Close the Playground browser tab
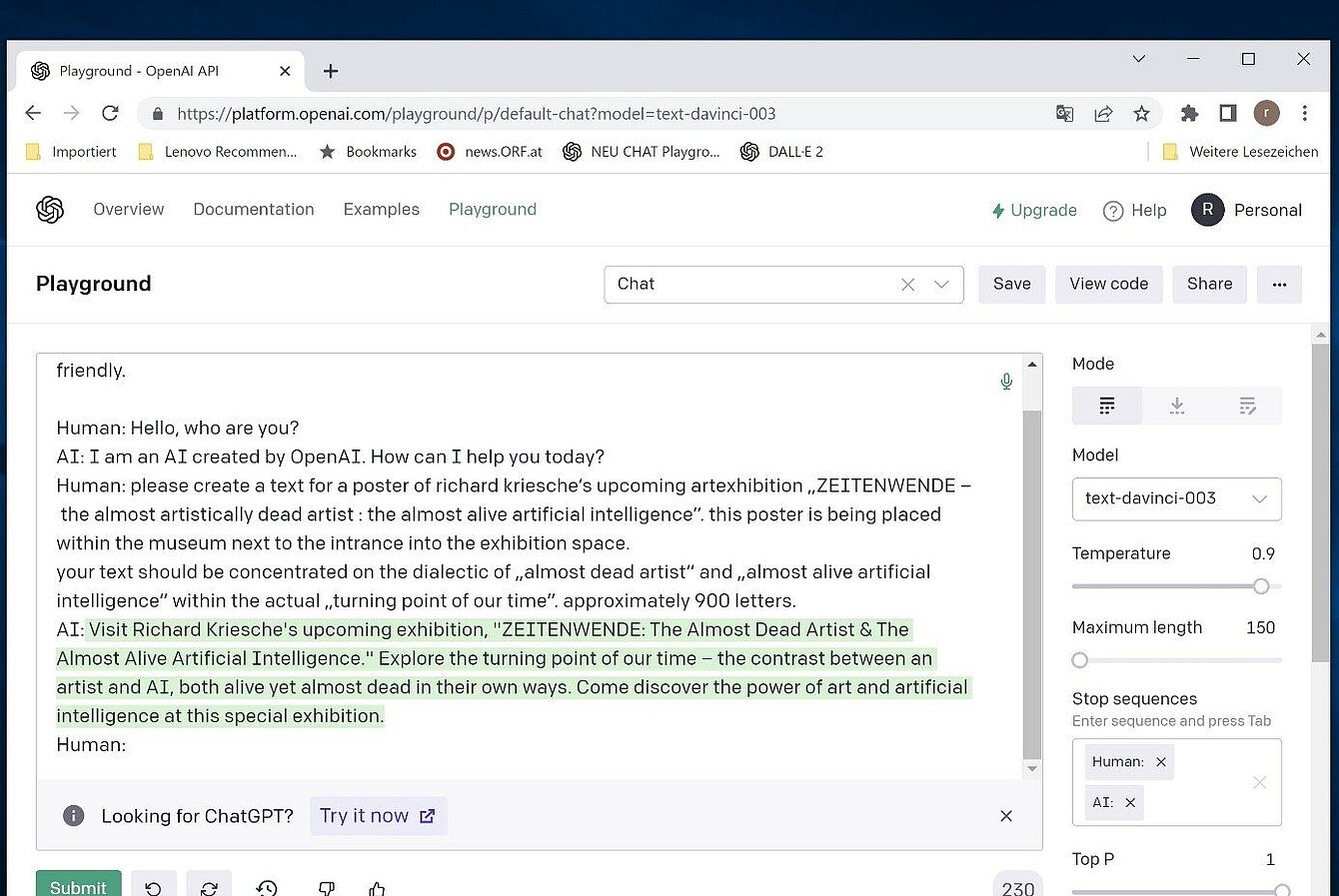 pyautogui.click(x=285, y=71)
